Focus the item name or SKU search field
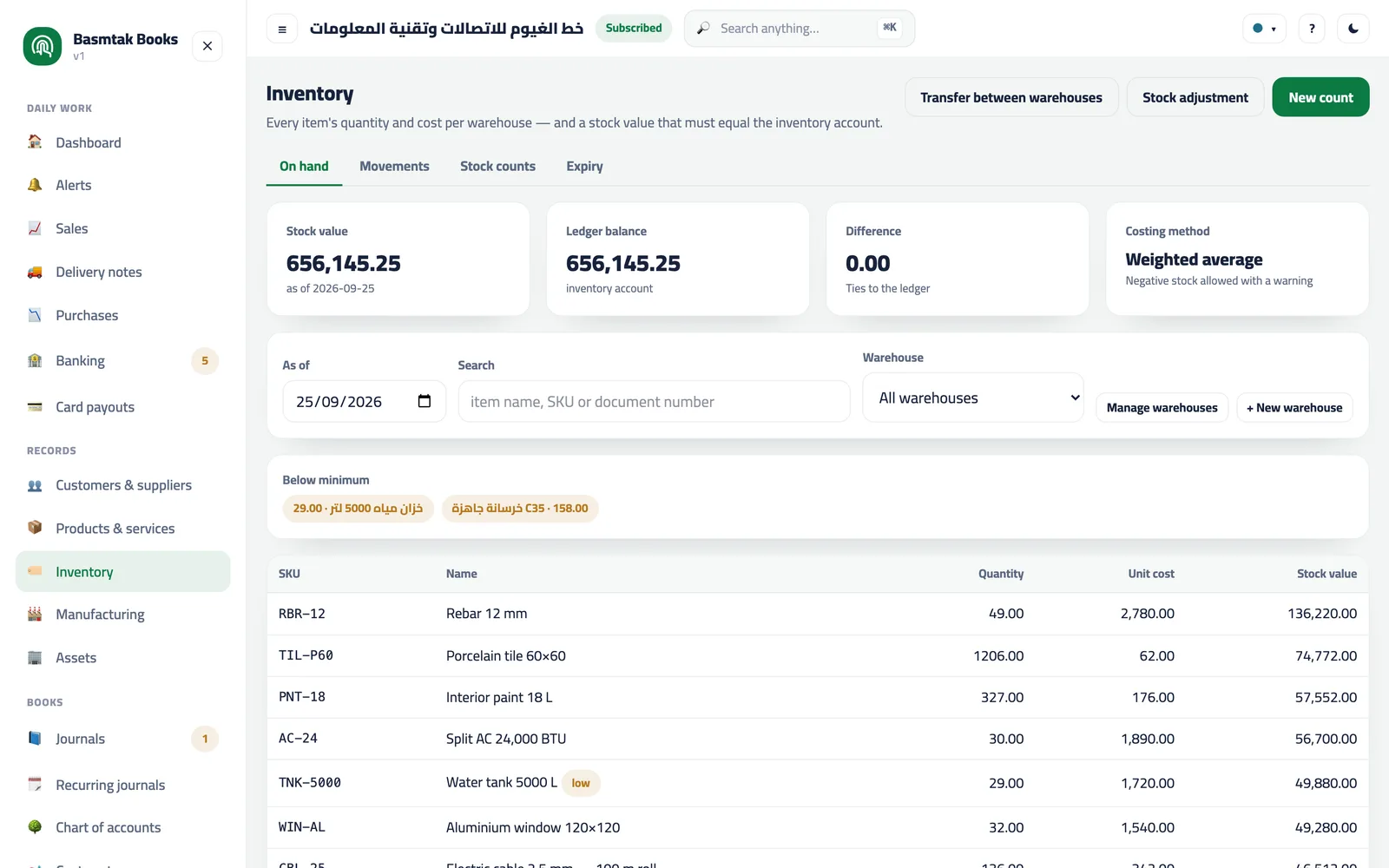1389x868 pixels. 654,401
